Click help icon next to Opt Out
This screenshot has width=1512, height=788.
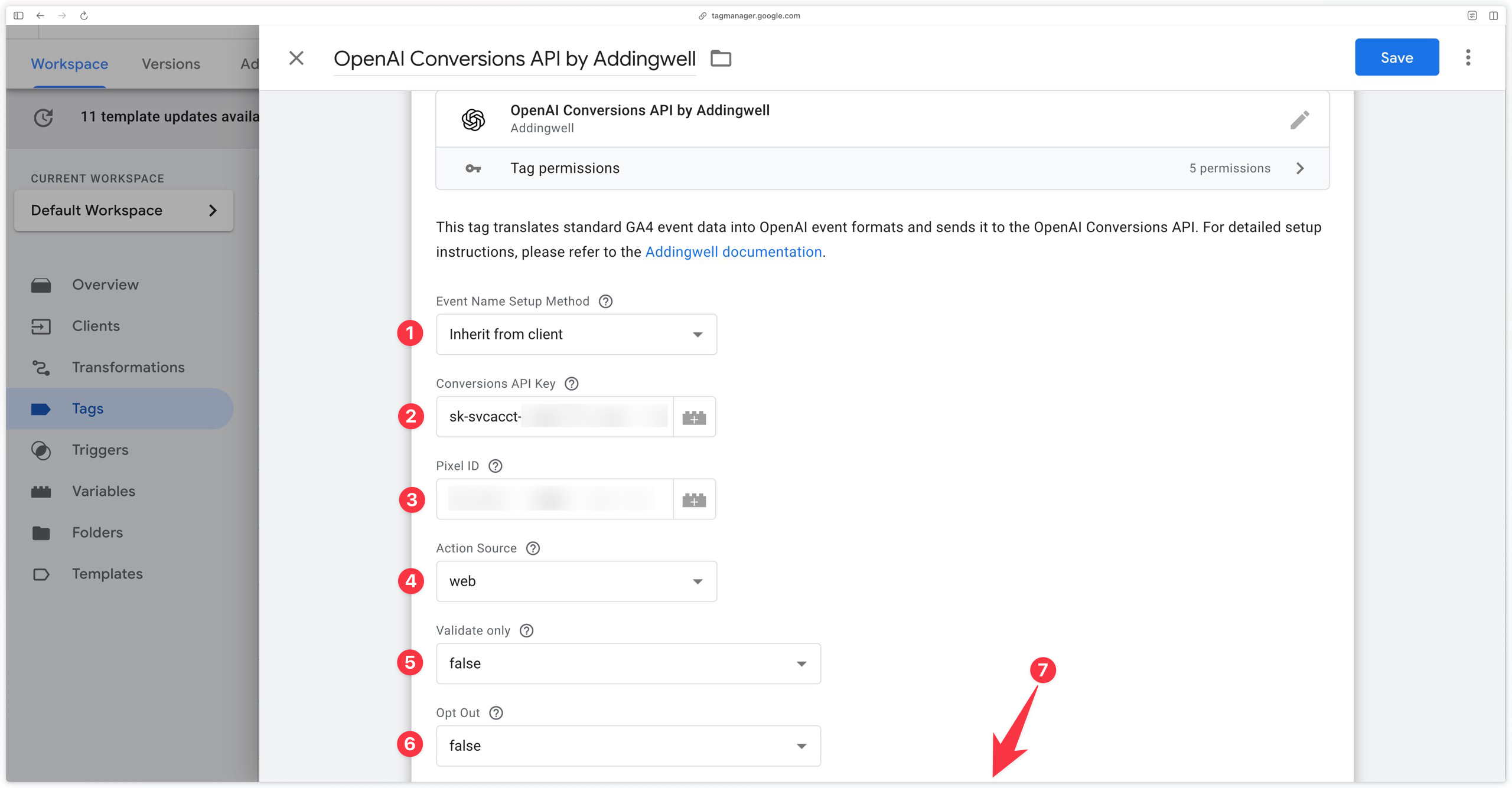pos(496,713)
